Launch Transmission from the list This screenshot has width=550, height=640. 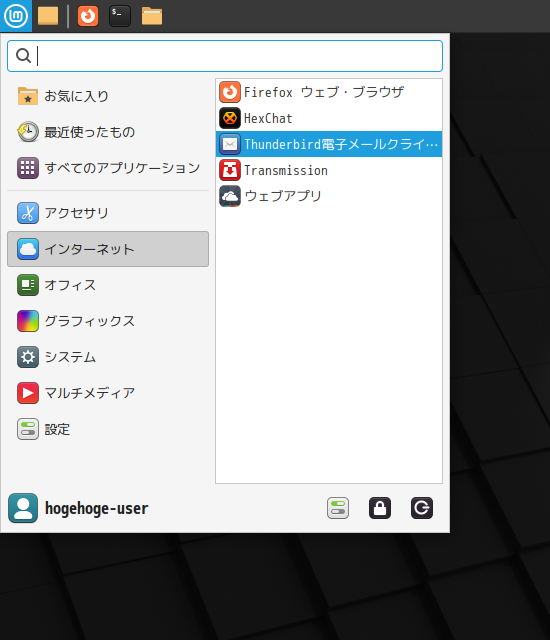(329, 170)
